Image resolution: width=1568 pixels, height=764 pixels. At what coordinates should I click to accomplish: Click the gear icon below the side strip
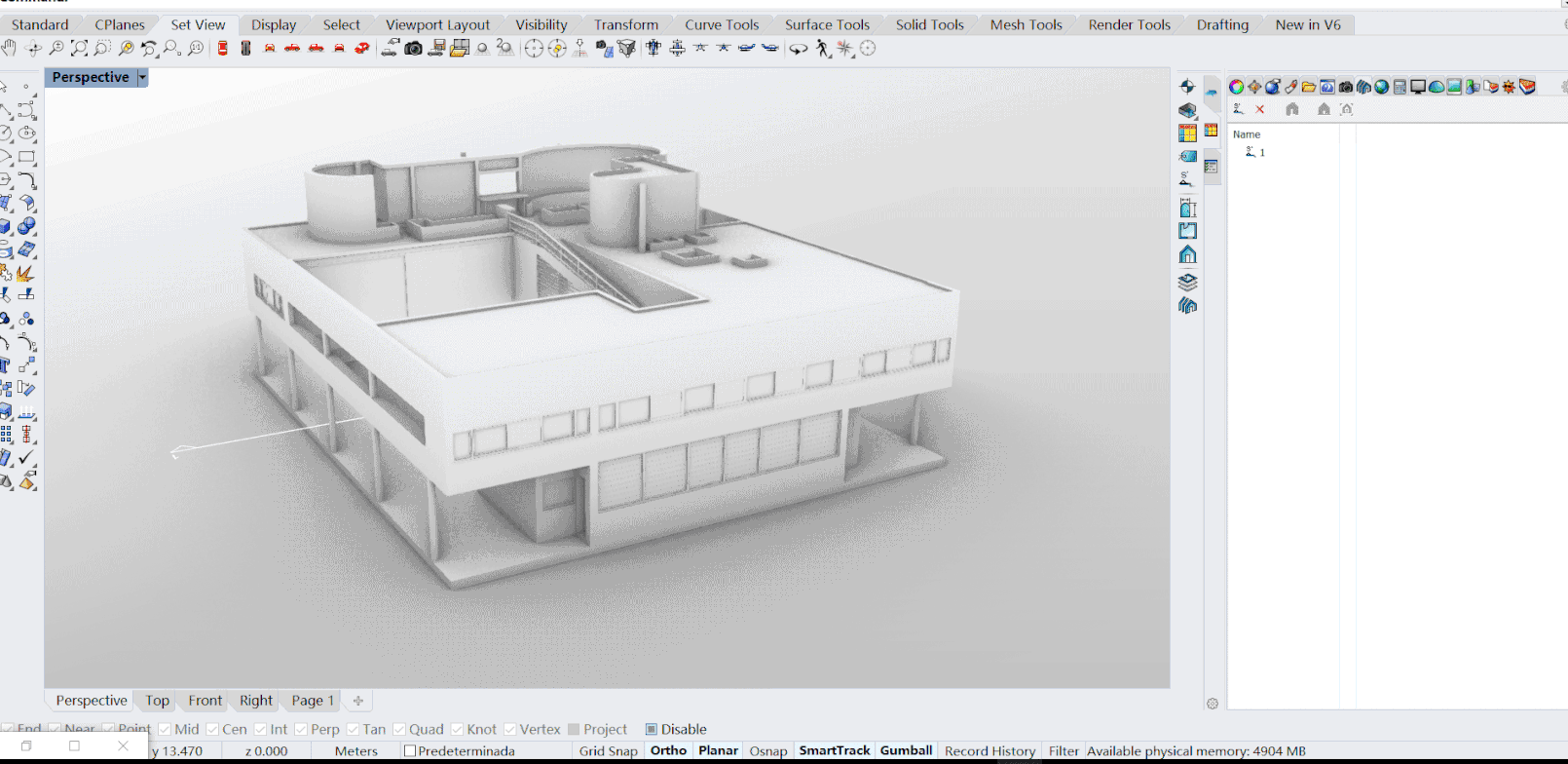pos(1213,704)
